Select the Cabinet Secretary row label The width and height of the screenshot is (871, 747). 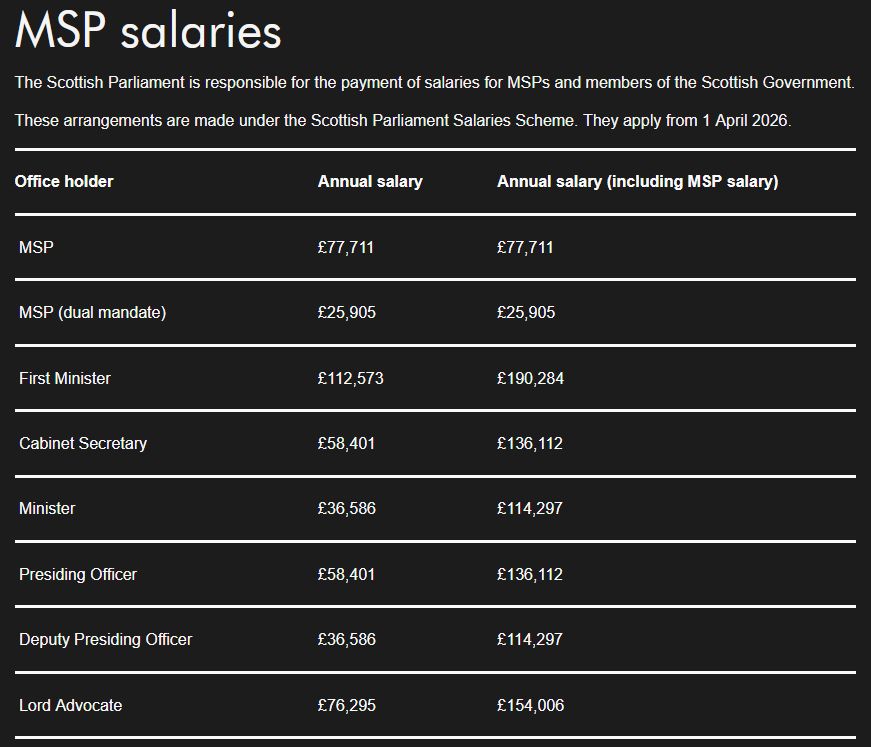[83, 444]
